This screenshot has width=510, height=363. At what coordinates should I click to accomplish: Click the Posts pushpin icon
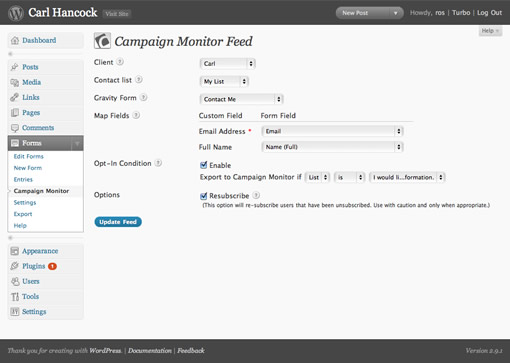(14, 67)
